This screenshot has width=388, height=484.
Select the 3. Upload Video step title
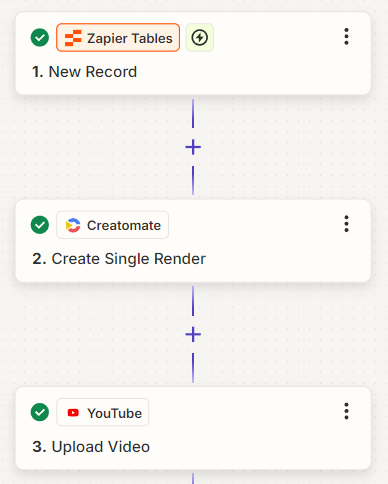(x=91, y=447)
